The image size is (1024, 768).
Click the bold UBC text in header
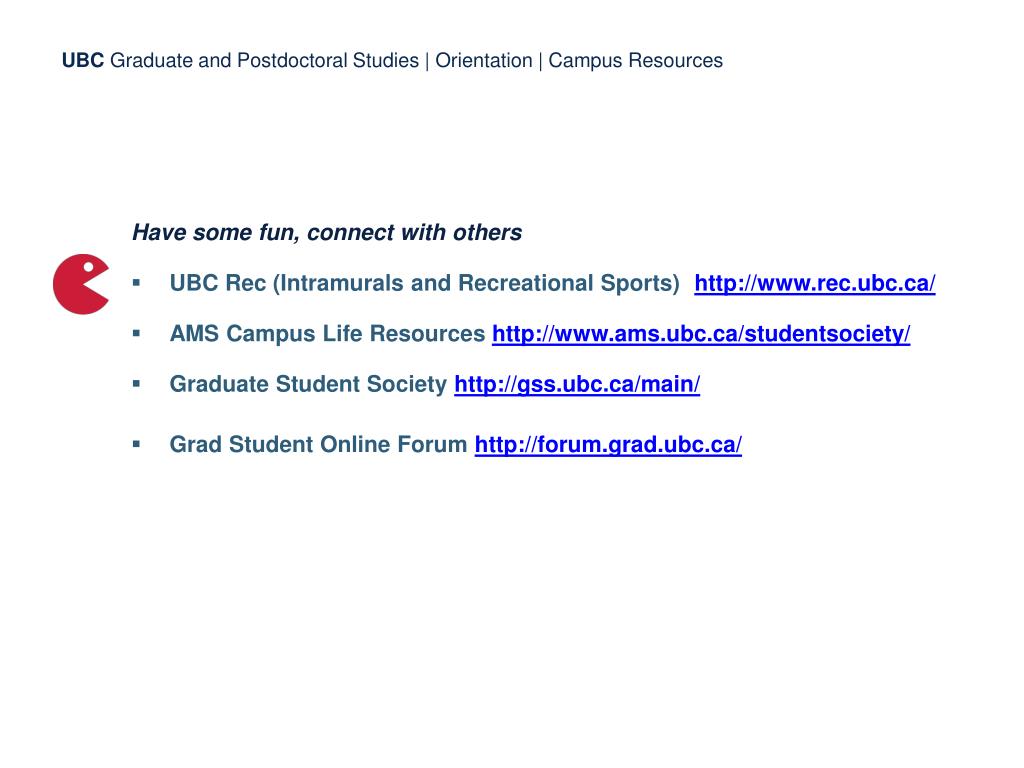(x=83, y=60)
